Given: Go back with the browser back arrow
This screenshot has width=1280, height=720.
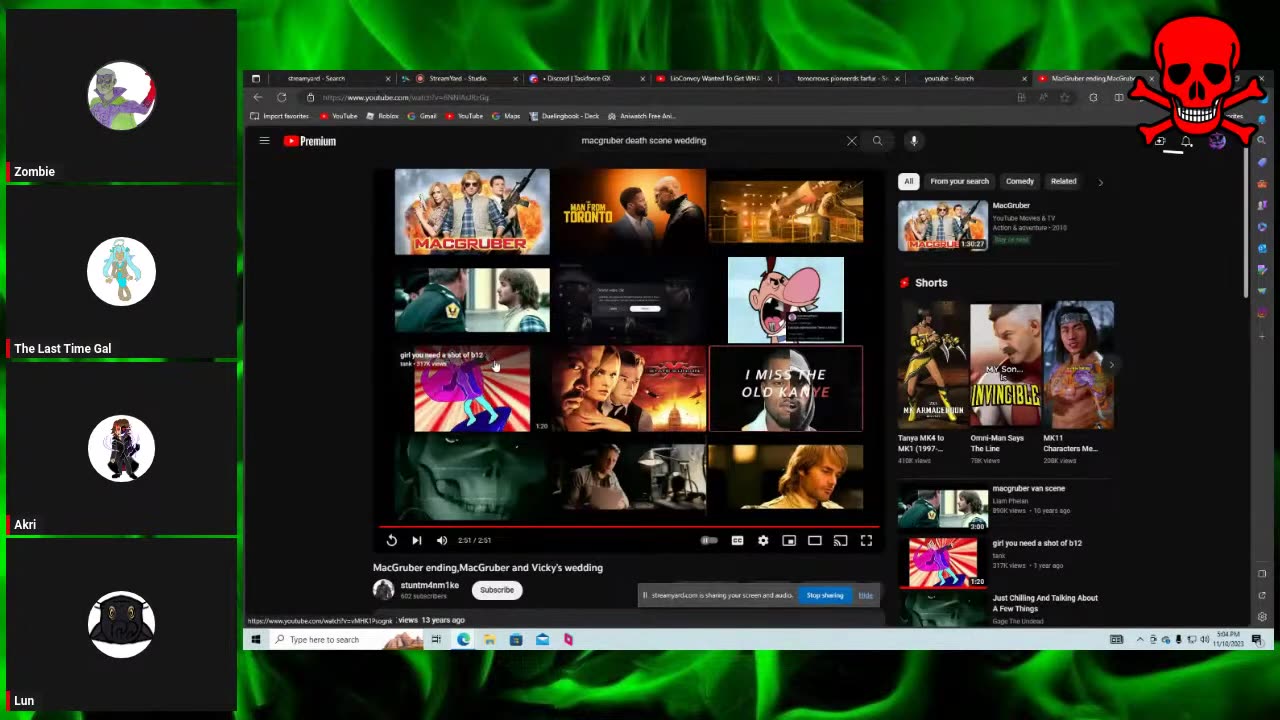Looking at the screenshot, I should (x=258, y=97).
